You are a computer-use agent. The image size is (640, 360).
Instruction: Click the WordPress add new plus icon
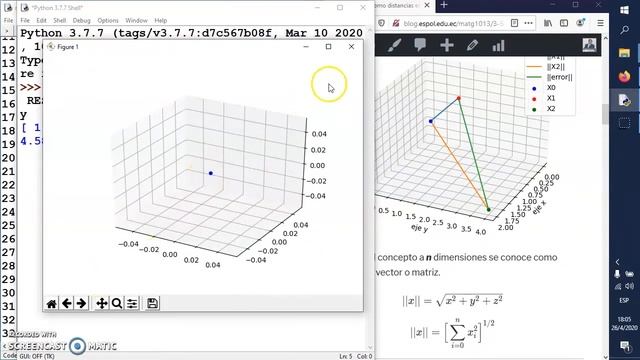447,45
